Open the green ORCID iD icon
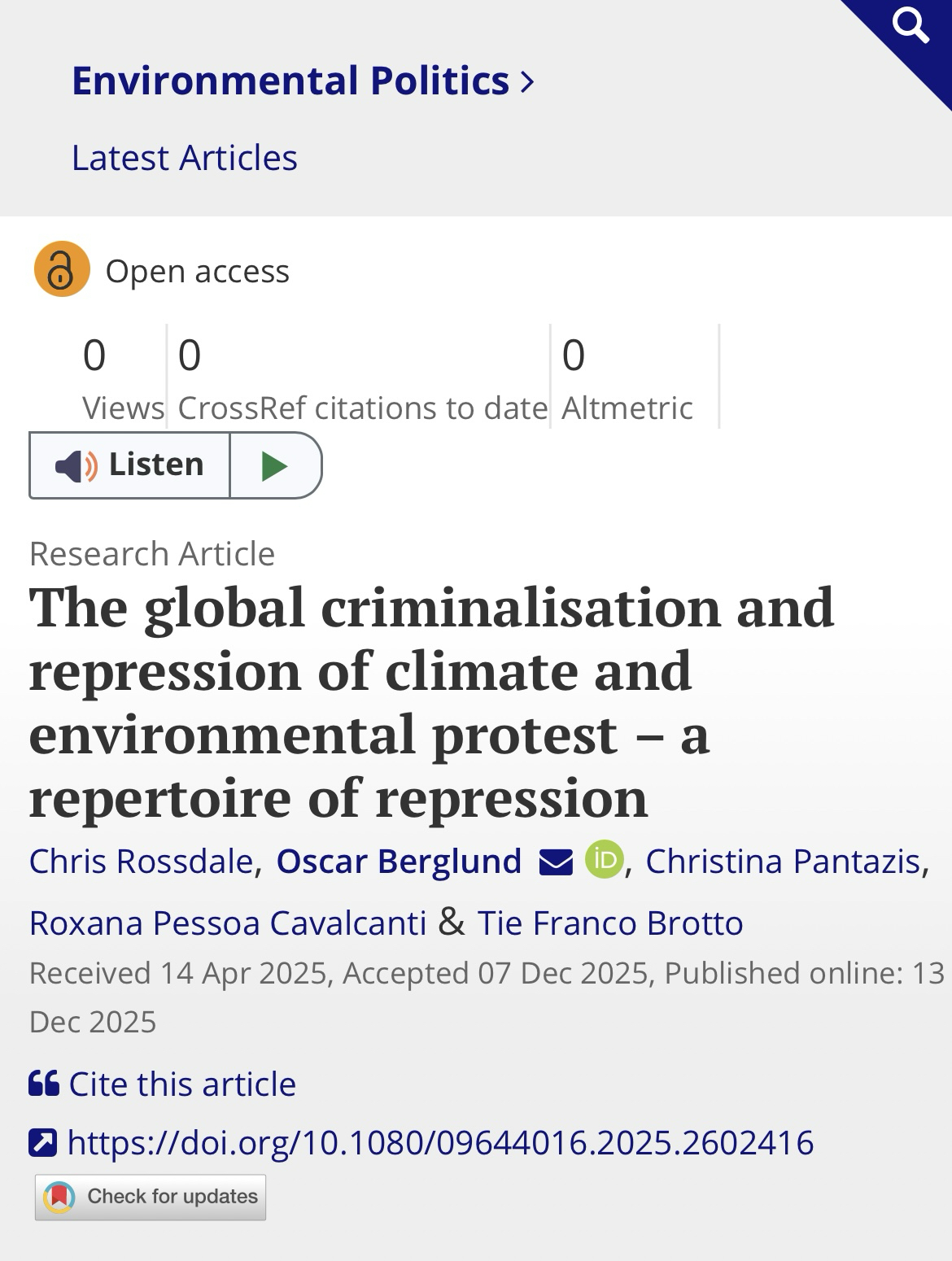This screenshot has height=1261, width=952. (604, 860)
